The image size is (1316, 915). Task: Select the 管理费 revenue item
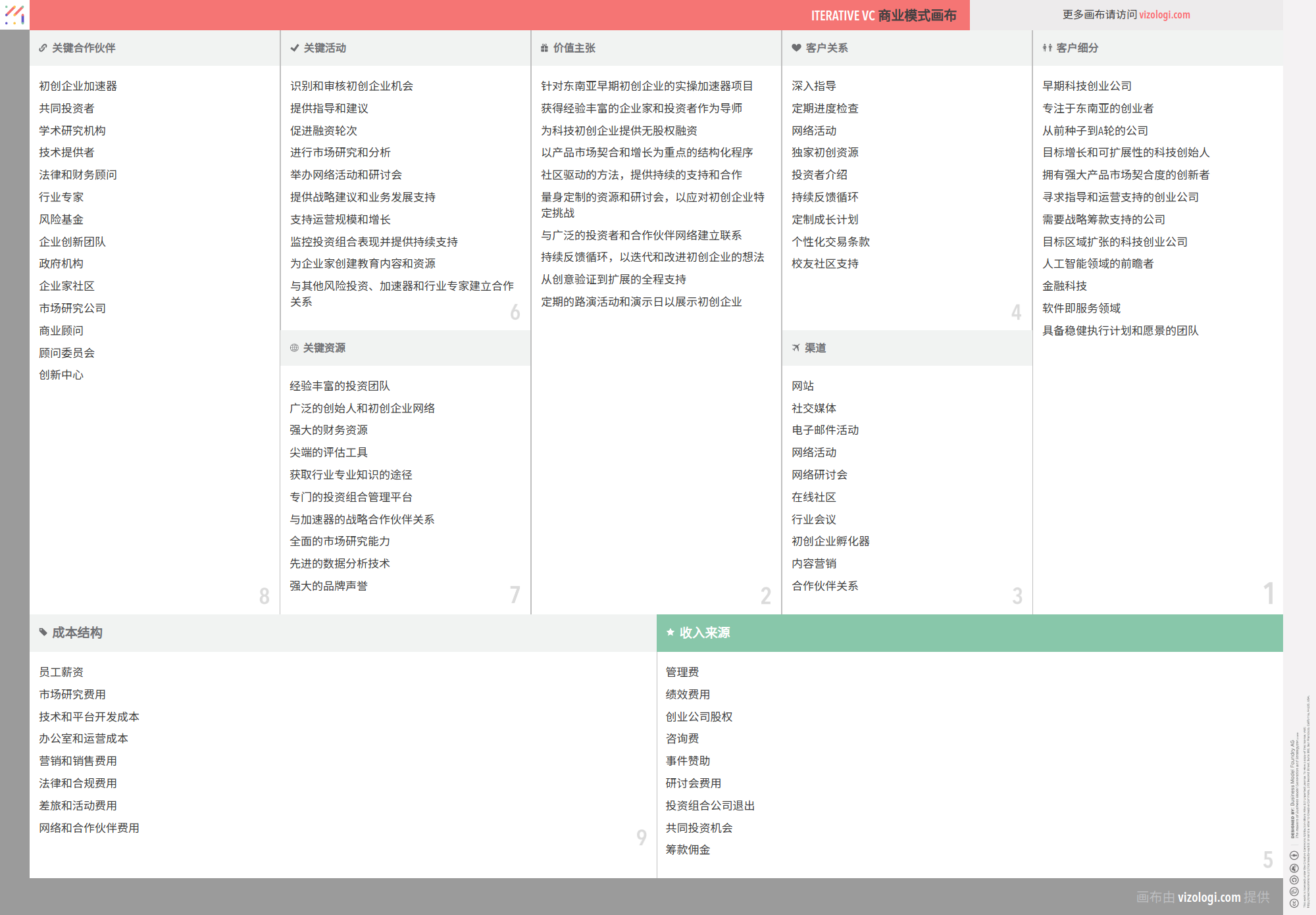tap(682, 672)
